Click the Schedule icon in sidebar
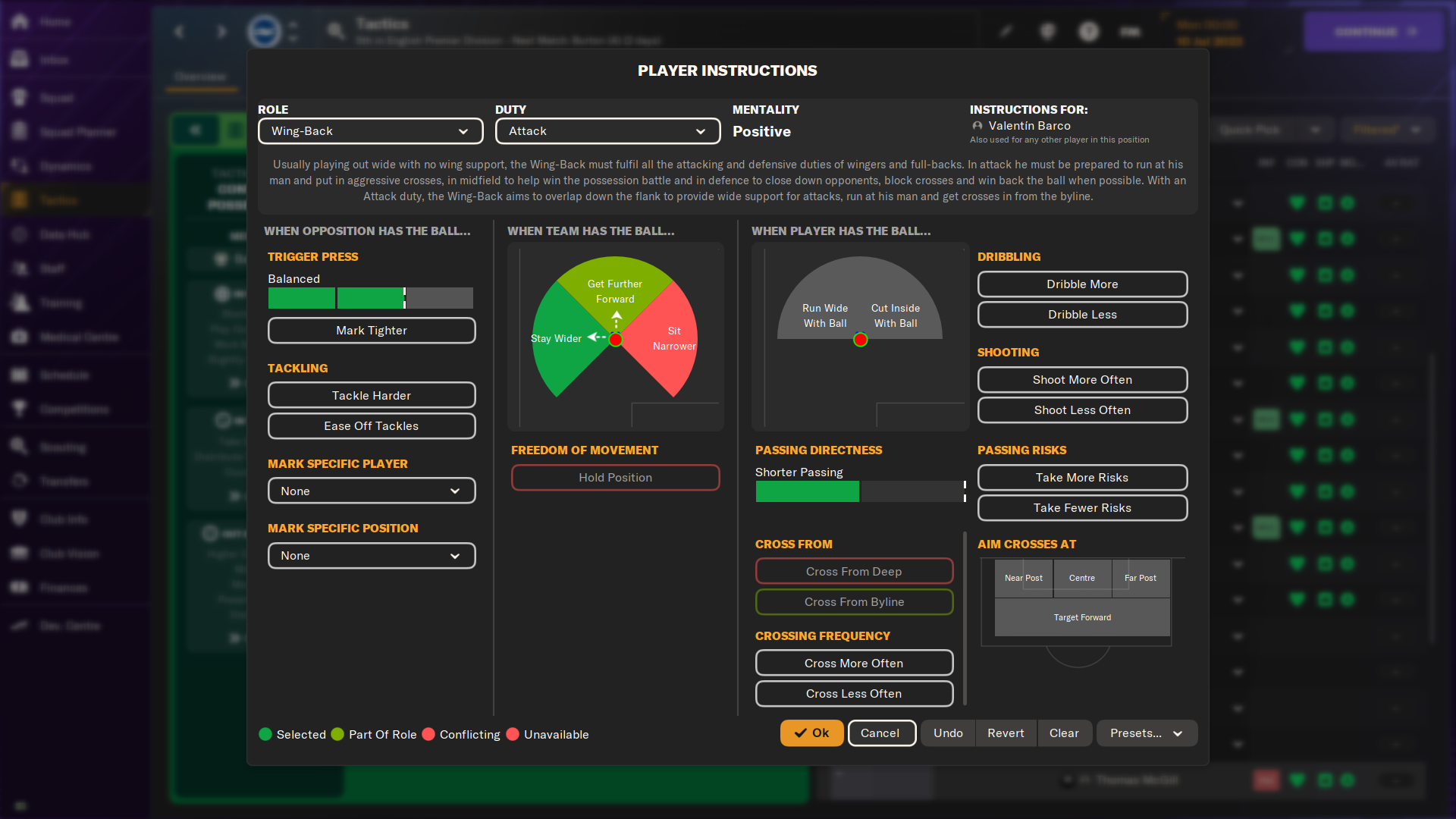This screenshot has width=1456, height=819. click(x=20, y=375)
